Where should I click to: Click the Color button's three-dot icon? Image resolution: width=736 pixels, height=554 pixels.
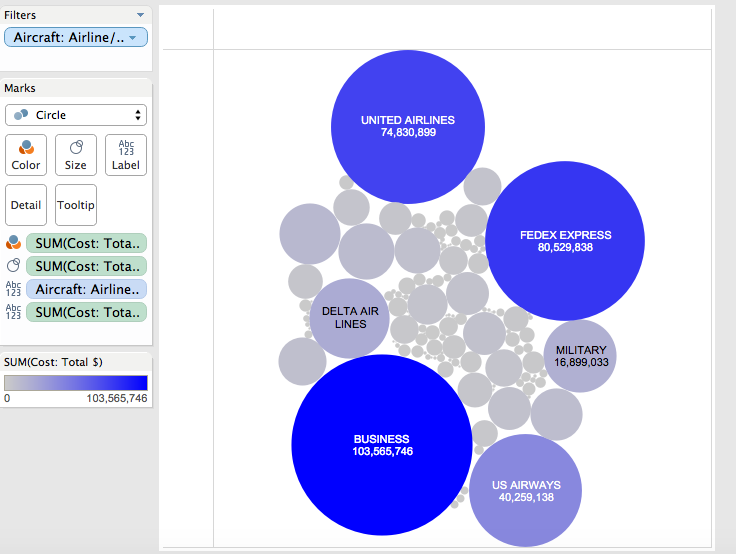(x=26, y=147)
